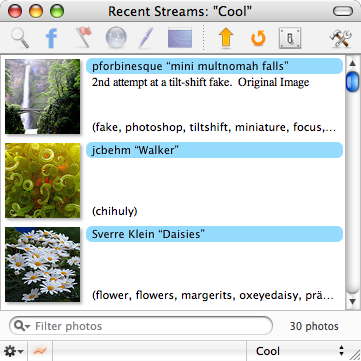Open the jcbehm "Walker" photo thumbnail
Image resolution: width=361 pixels, height=361 pixels.
coord(43,180)
